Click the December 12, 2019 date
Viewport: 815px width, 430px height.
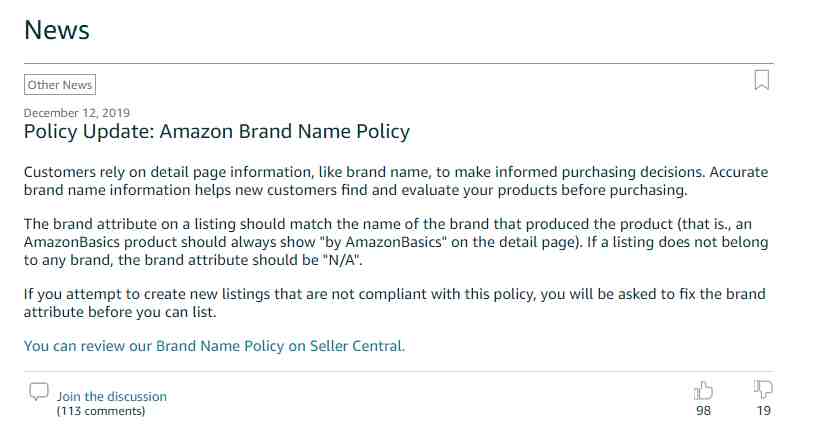77,113
